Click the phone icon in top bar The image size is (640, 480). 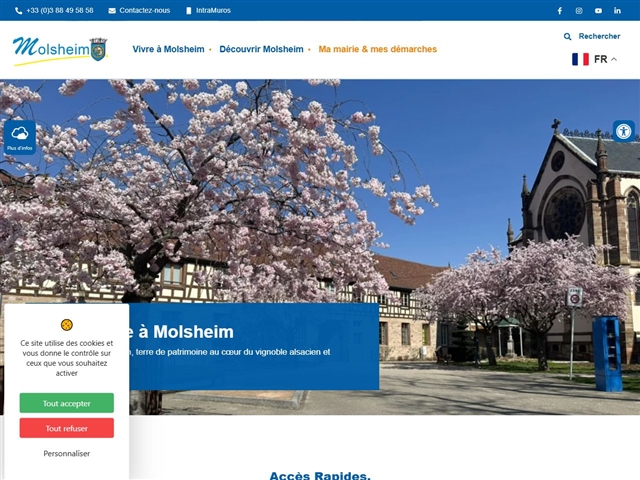[18, 11]
